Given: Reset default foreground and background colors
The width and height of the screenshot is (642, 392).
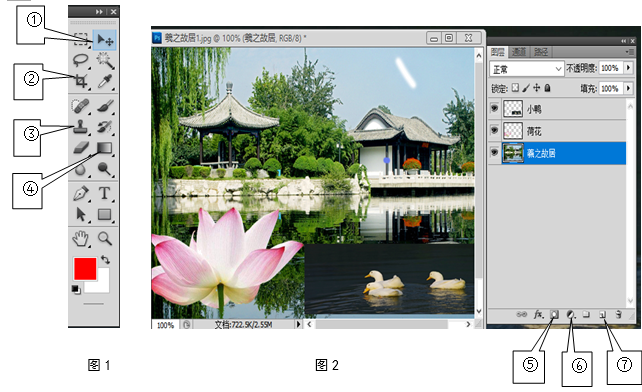Looking at the screenshot, I should point(76,290).
